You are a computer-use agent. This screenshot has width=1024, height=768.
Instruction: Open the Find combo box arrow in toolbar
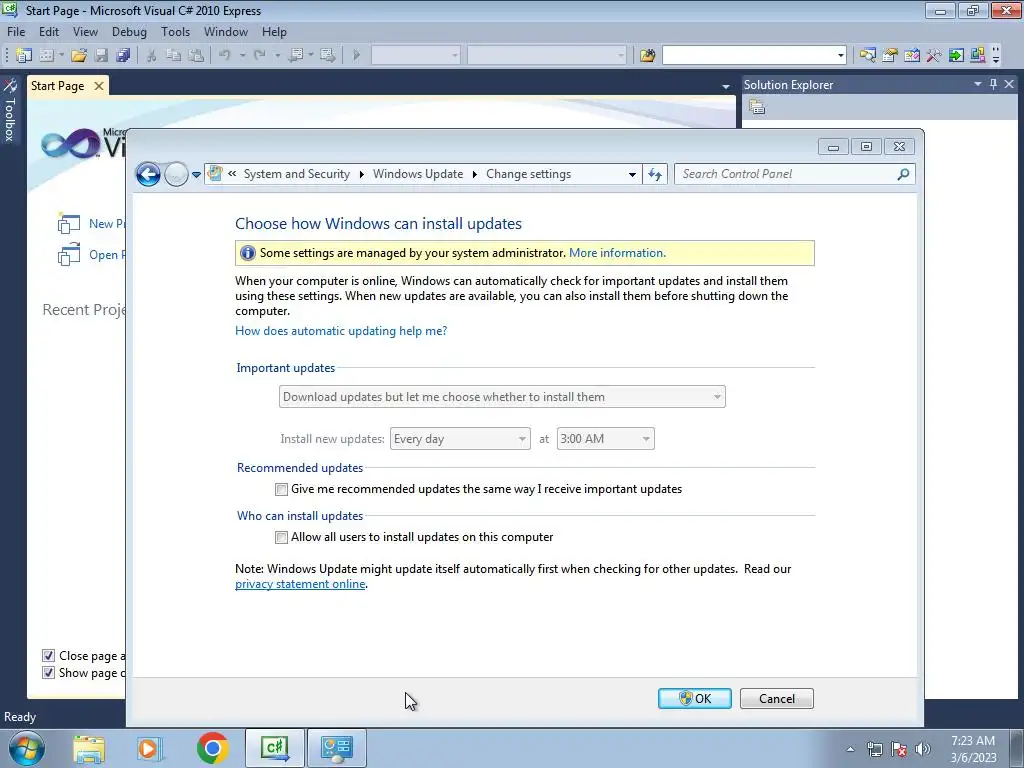[x=840, y=56]
